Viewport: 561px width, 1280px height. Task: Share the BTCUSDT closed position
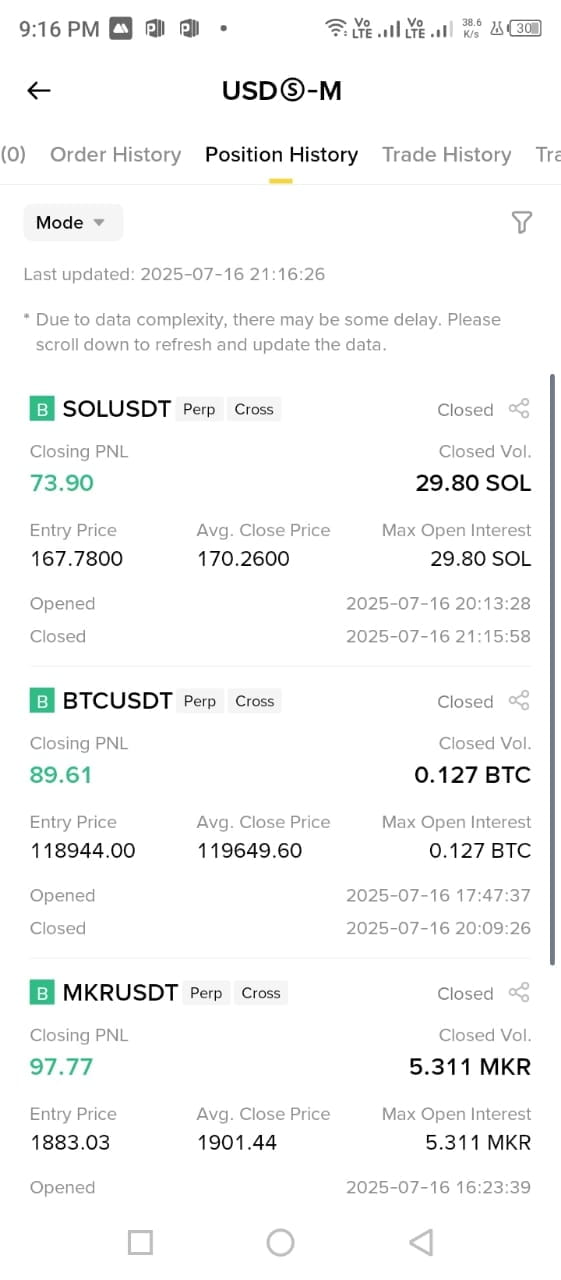point(519,700)
